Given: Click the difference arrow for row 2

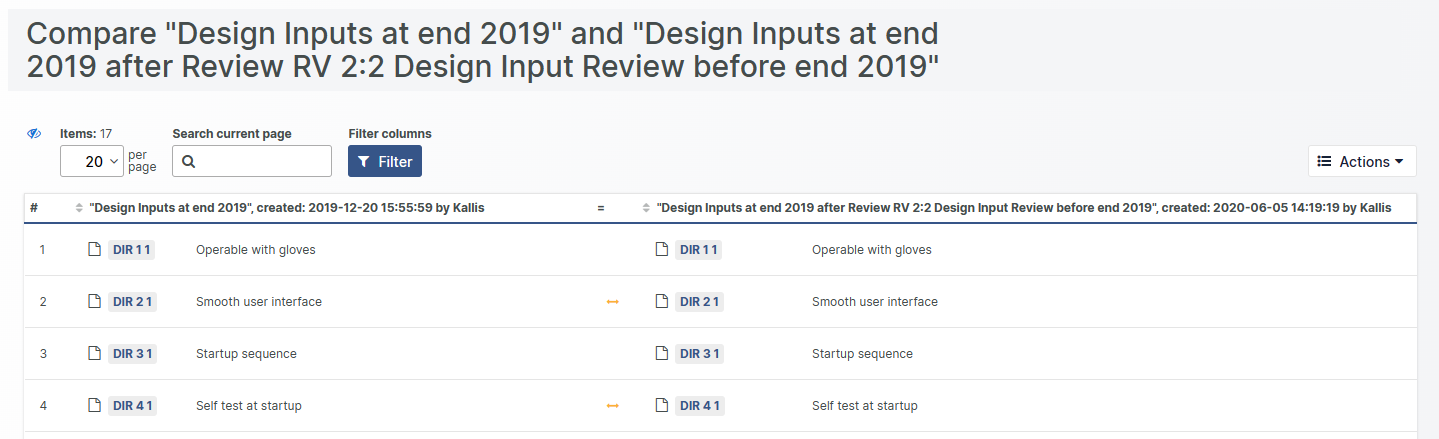Looking at the screenshot, I should tap(613, 301).
